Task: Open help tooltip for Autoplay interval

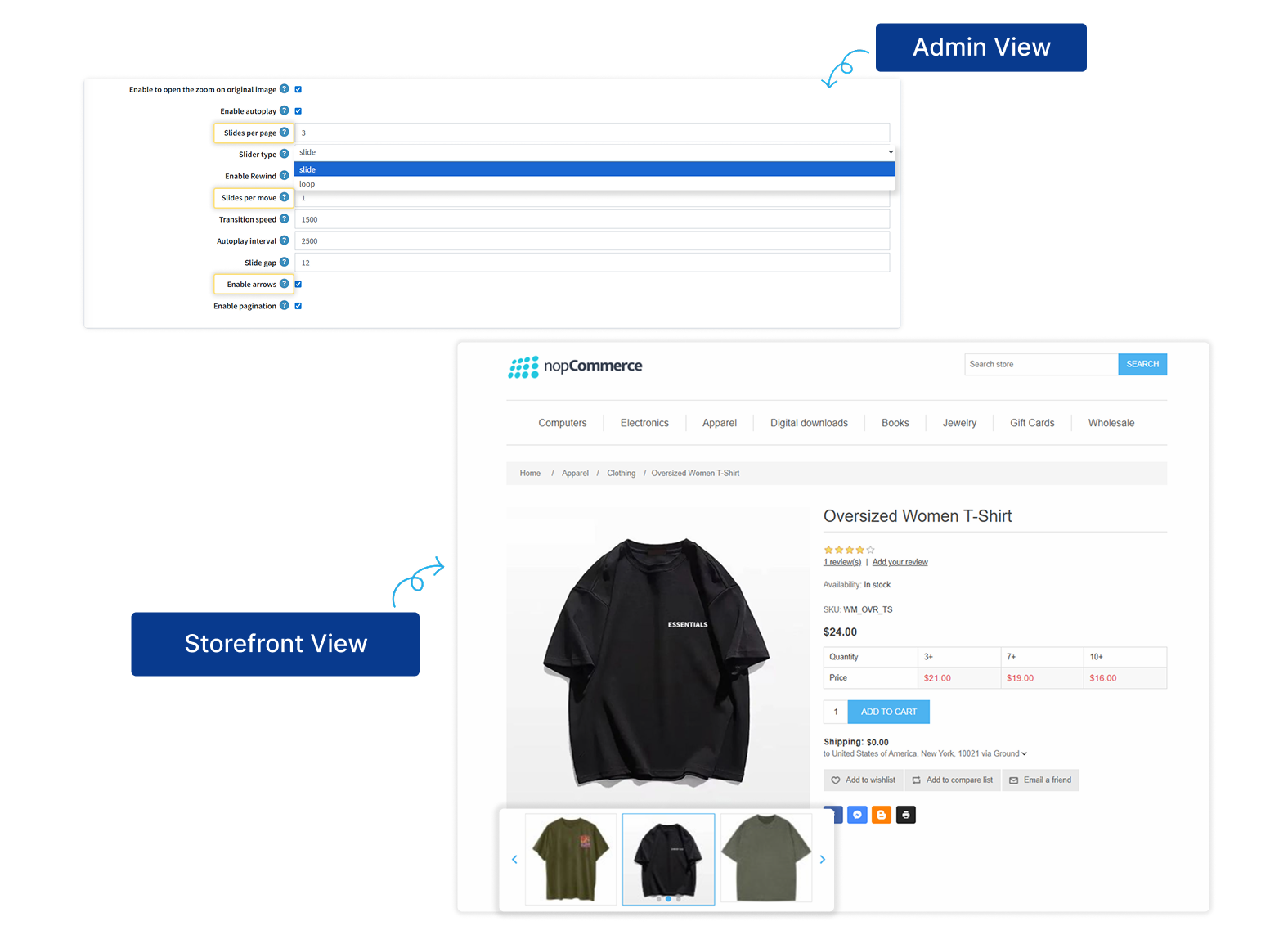Action: click(285, 240)
